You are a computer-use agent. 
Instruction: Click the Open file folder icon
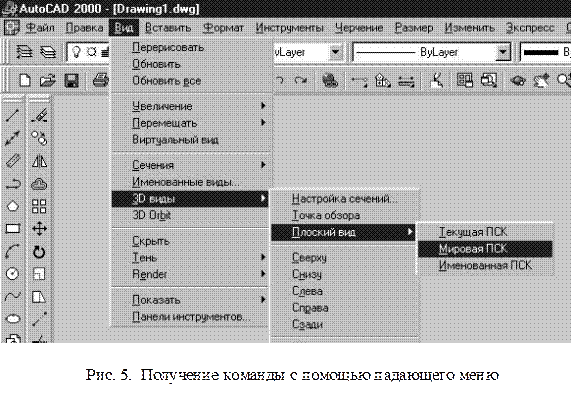(48, 80)
